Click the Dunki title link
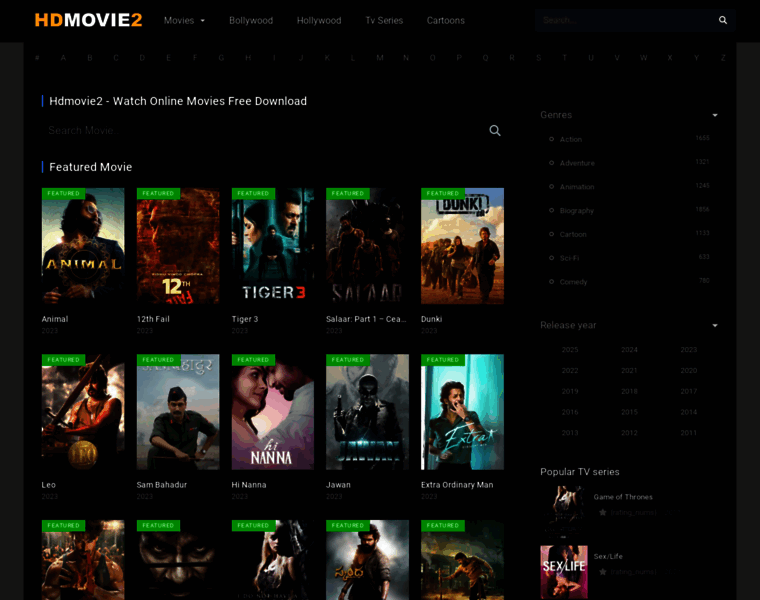The image size is (760, 600). click(431, 319)
